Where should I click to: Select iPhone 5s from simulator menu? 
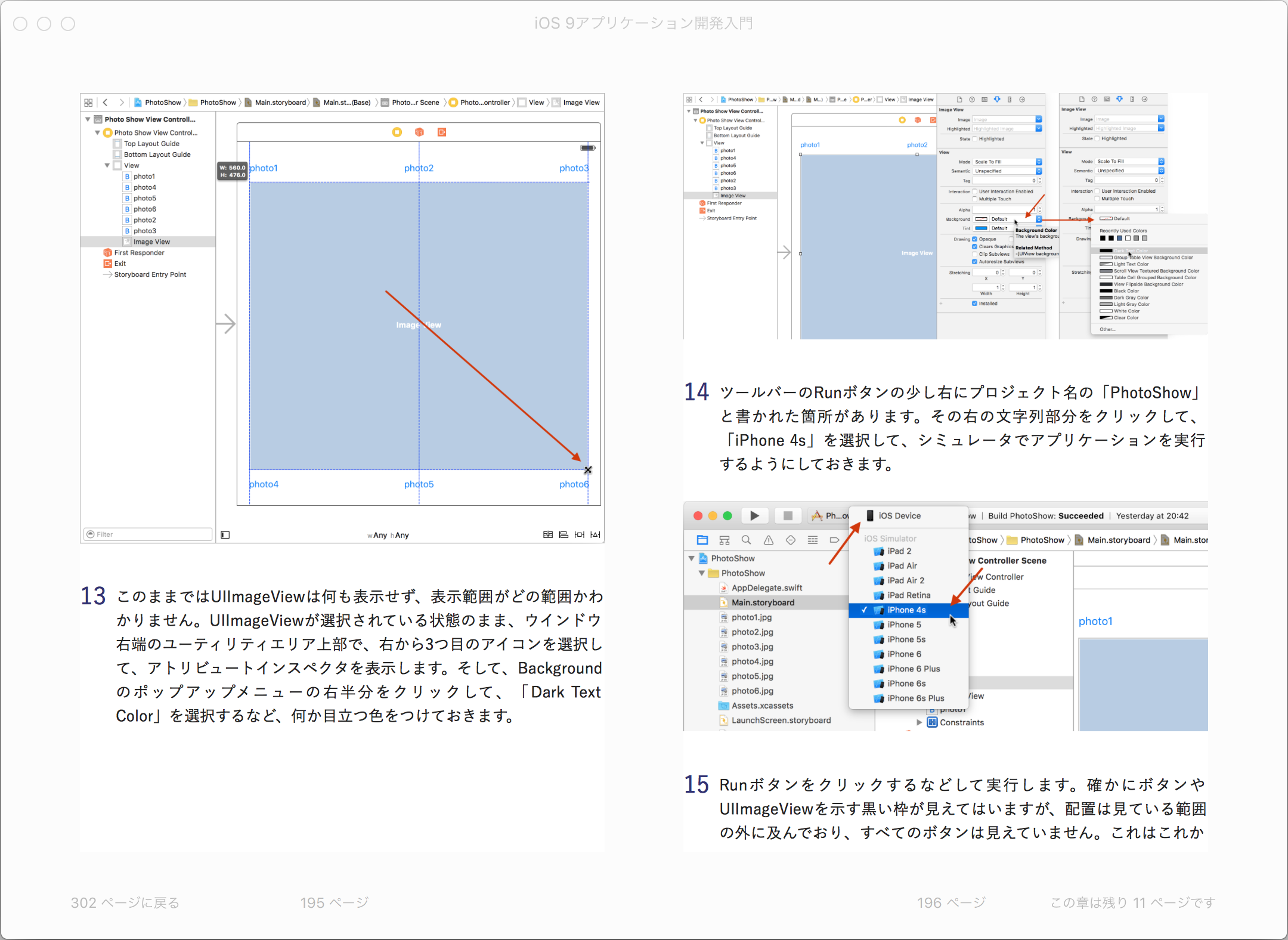click(906, 639)
